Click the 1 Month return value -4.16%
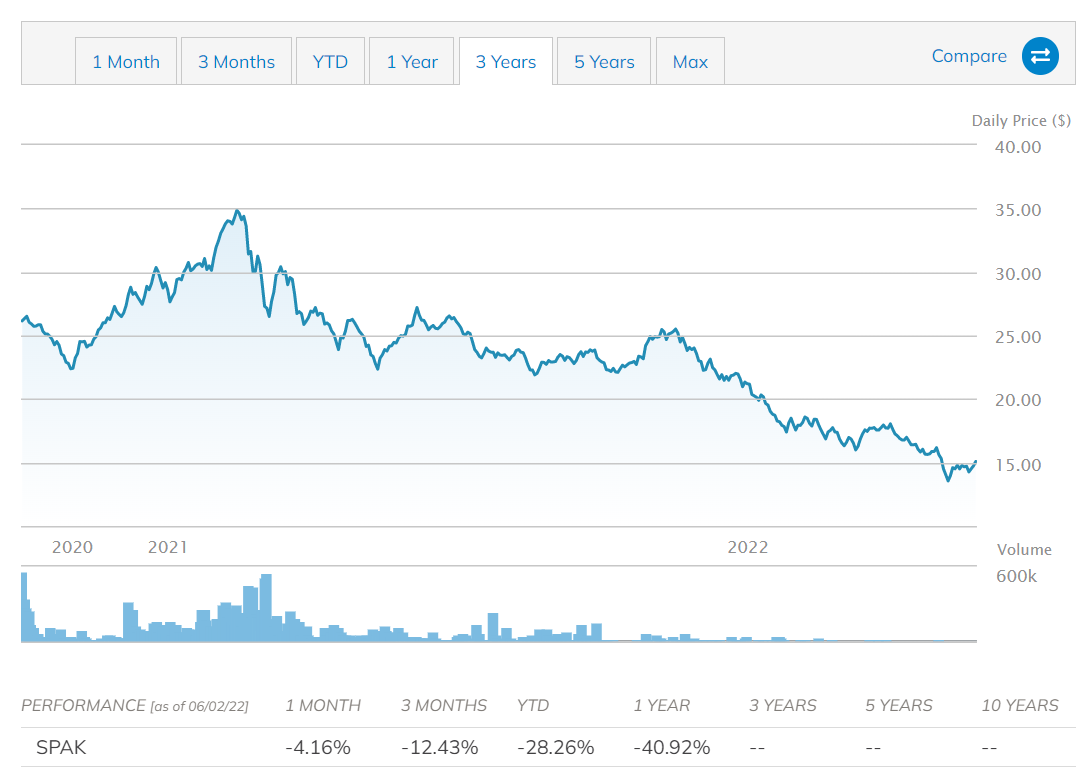 (318, 748)
